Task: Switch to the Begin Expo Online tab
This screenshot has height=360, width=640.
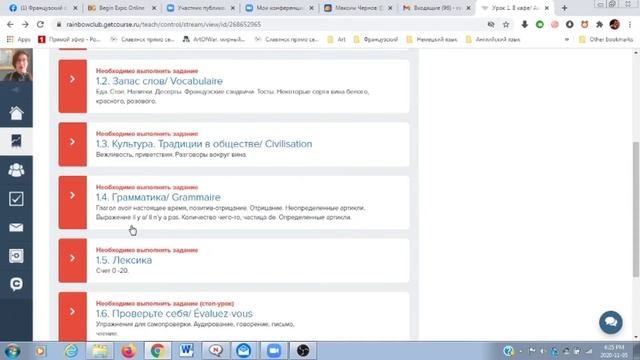Action: tap(122, 8)
